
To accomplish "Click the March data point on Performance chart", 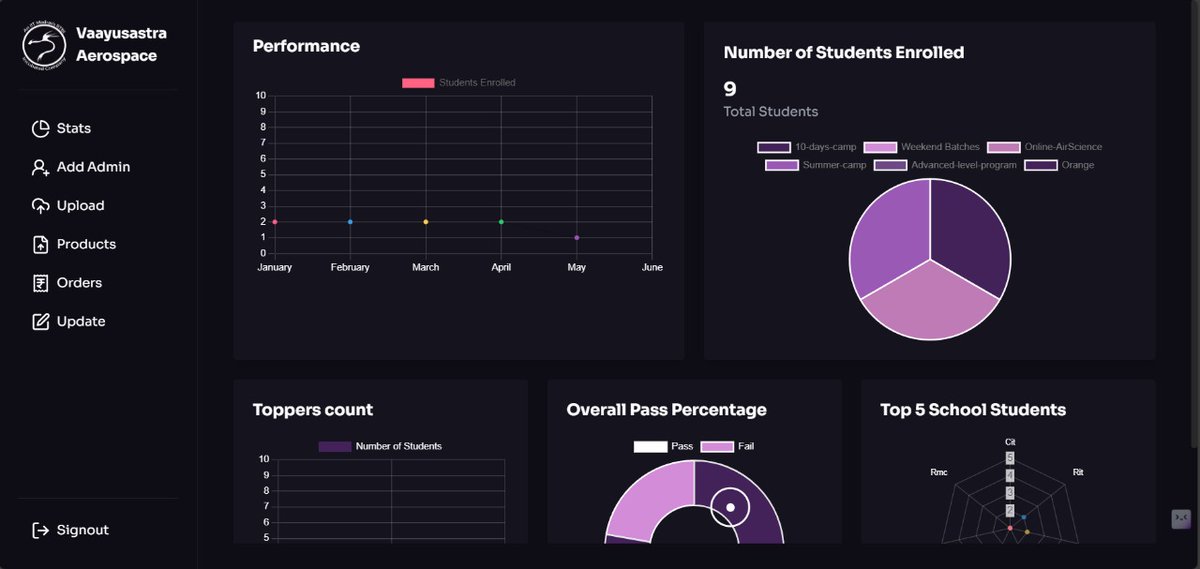I will click(426, 222).
